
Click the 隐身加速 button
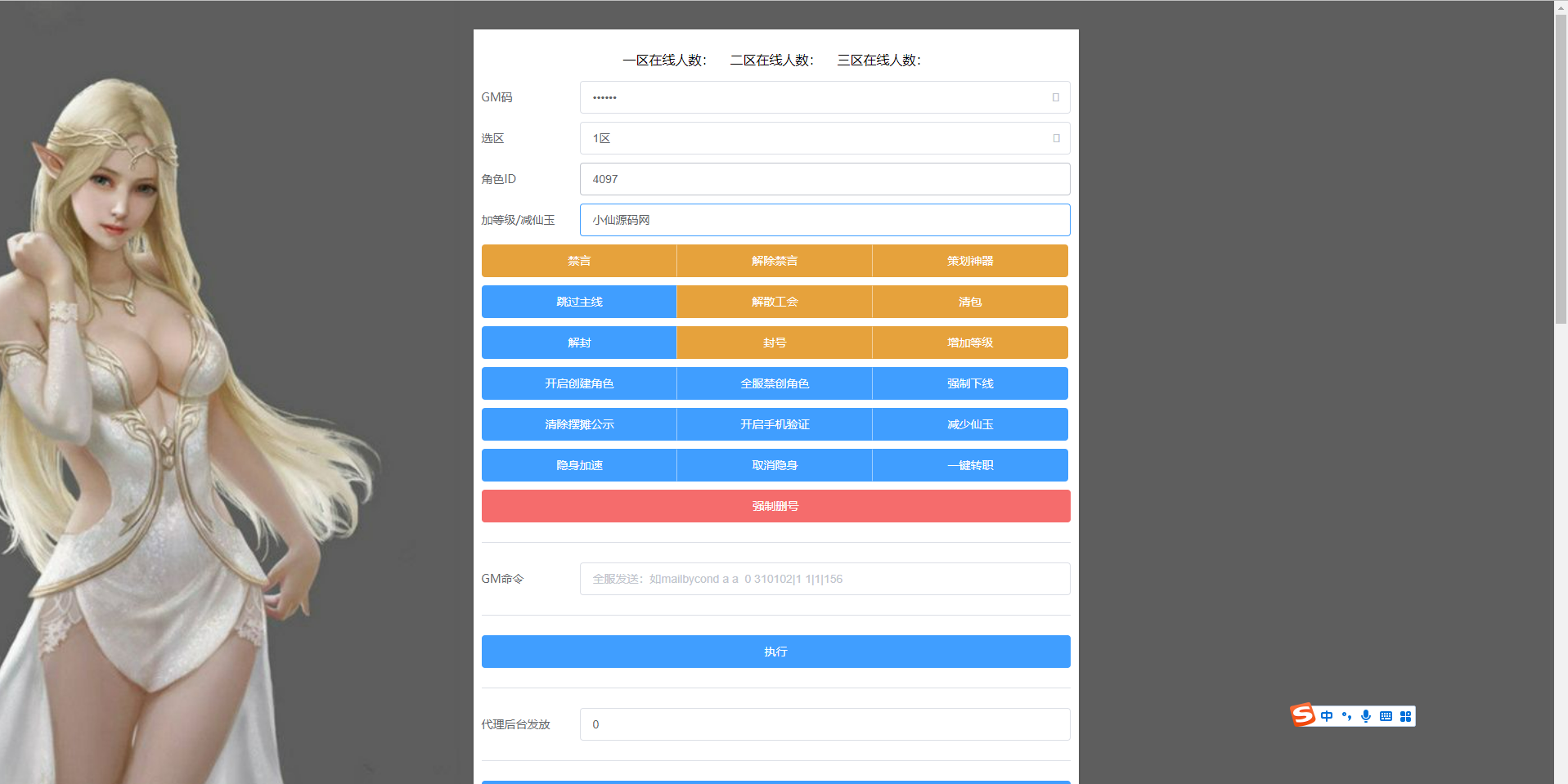tap(579, 465)
